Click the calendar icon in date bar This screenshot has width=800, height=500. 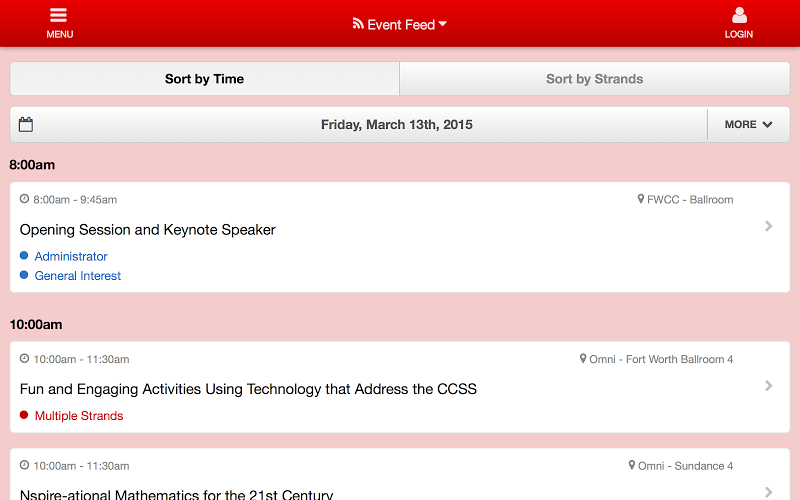(x=26, y=124)
